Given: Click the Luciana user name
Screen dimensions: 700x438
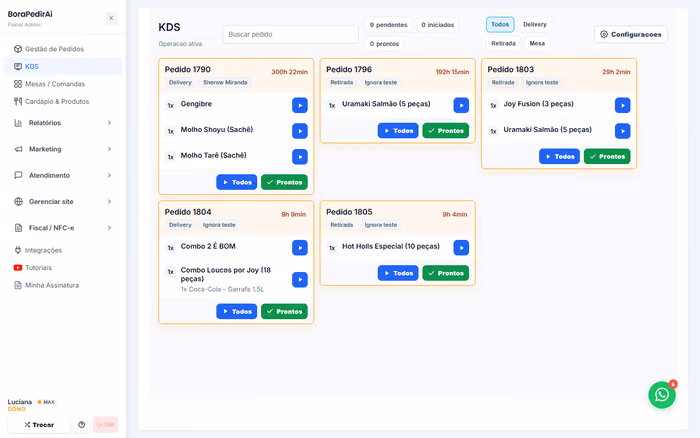Looking at the screenshot, I should pos(20,402).
